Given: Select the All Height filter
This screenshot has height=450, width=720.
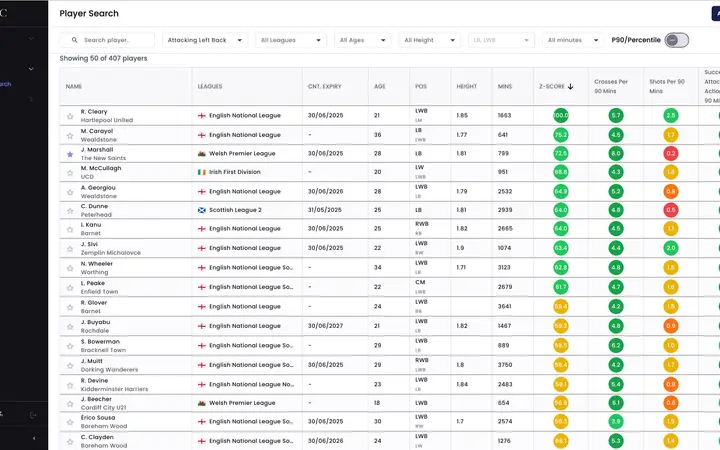Looking at the screenshot, I should pos(431,40).
